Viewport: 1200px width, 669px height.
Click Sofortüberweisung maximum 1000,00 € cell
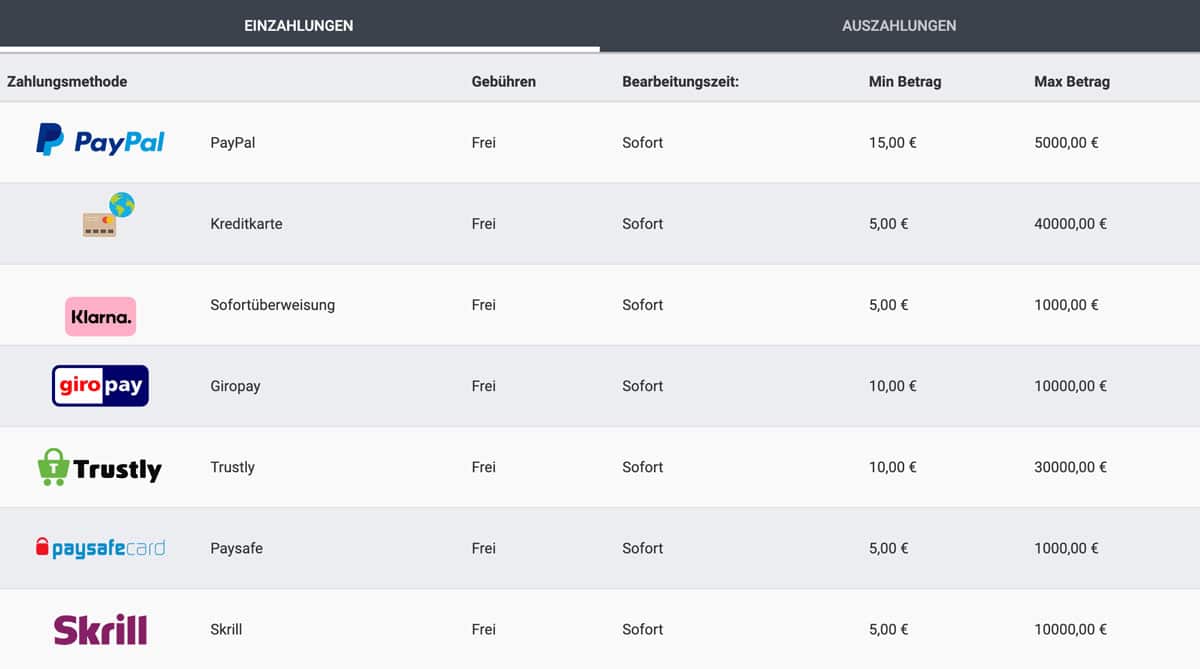1066,305
